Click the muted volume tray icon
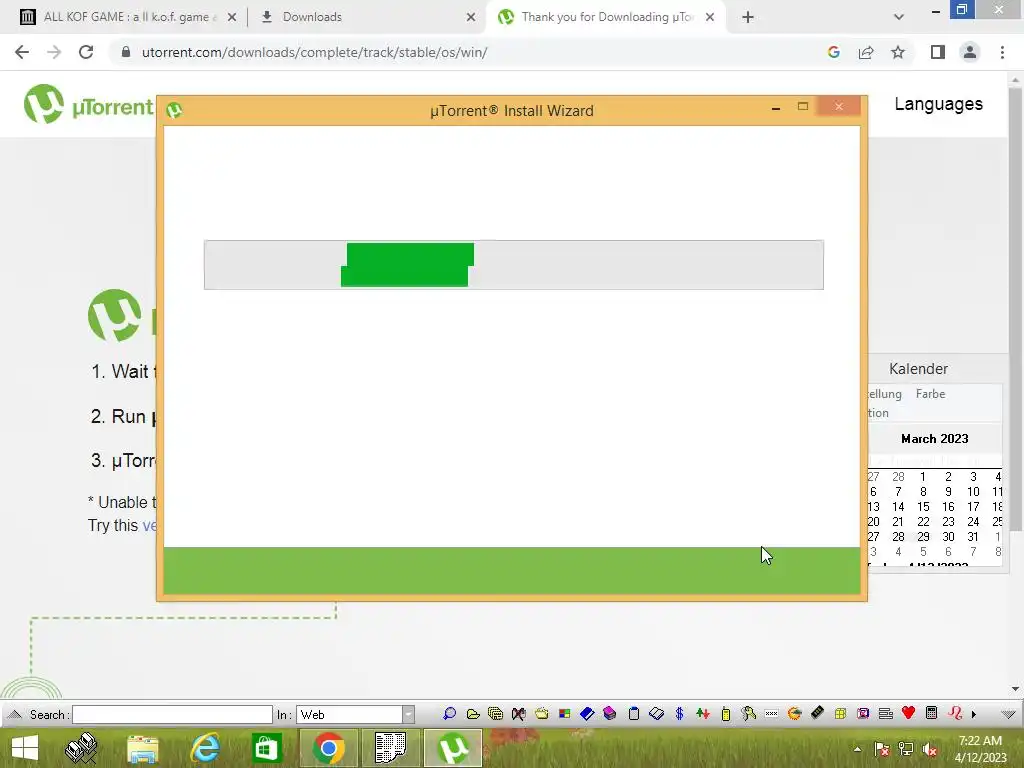Viewport: 1024px width, 768px height. [x=930, y=749]
